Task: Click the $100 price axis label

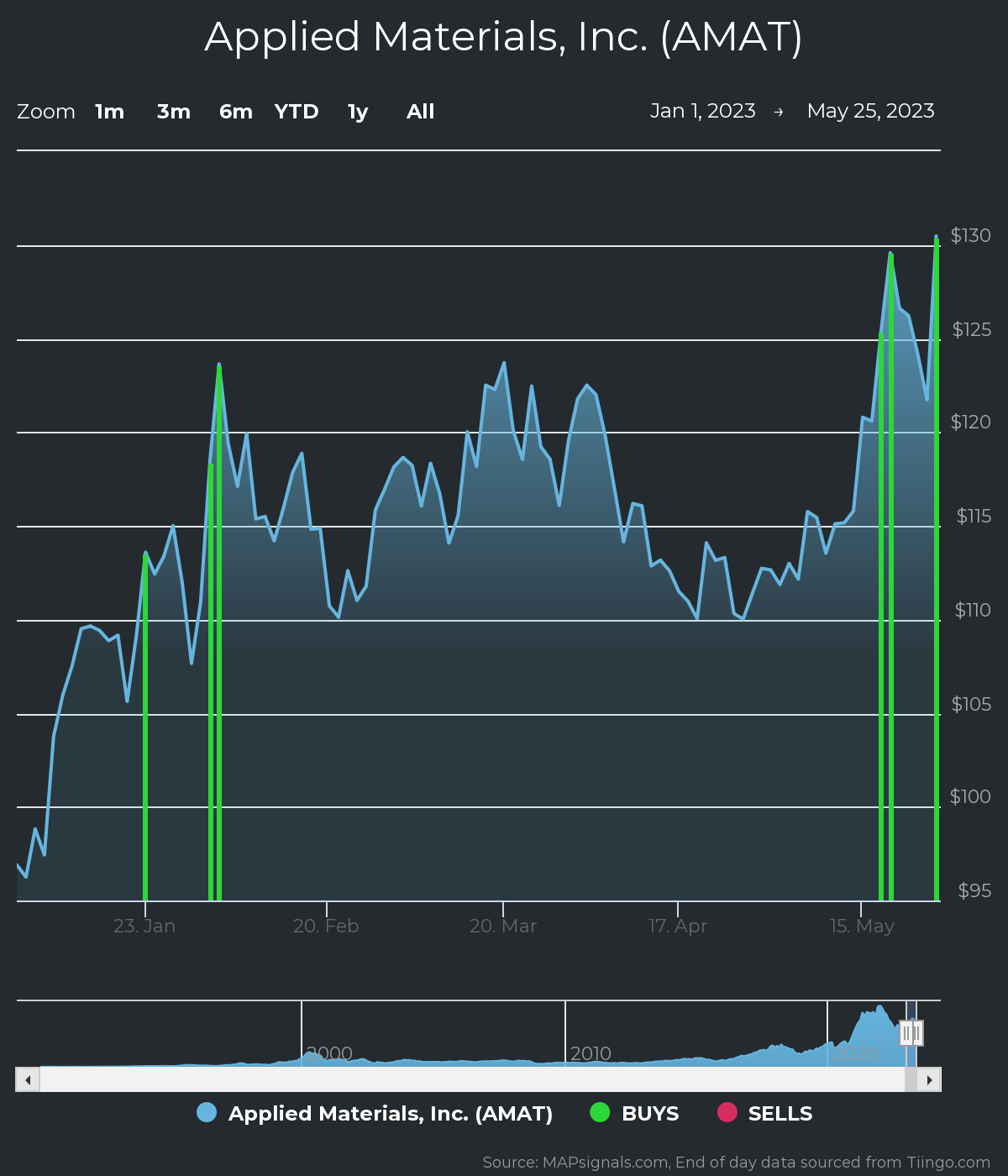Action: 970,796
